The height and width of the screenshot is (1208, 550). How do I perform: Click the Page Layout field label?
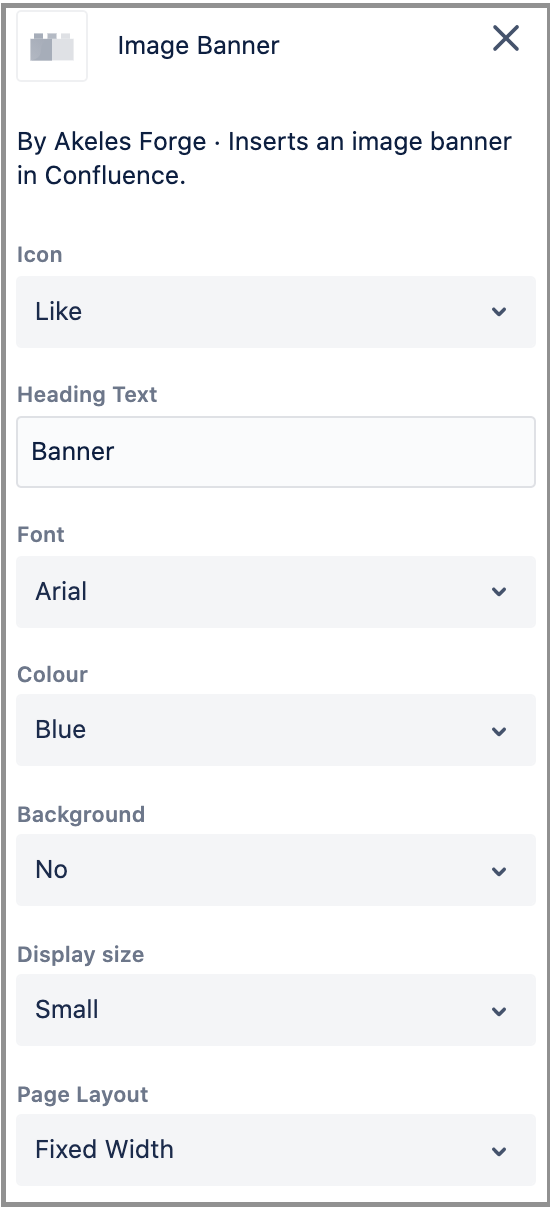(82, 1095)
